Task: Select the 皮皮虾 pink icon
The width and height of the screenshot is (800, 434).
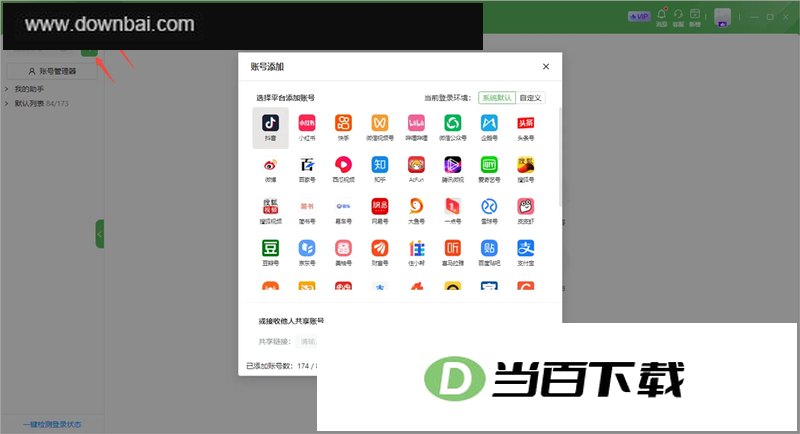Action: click(x=526, y=207)
